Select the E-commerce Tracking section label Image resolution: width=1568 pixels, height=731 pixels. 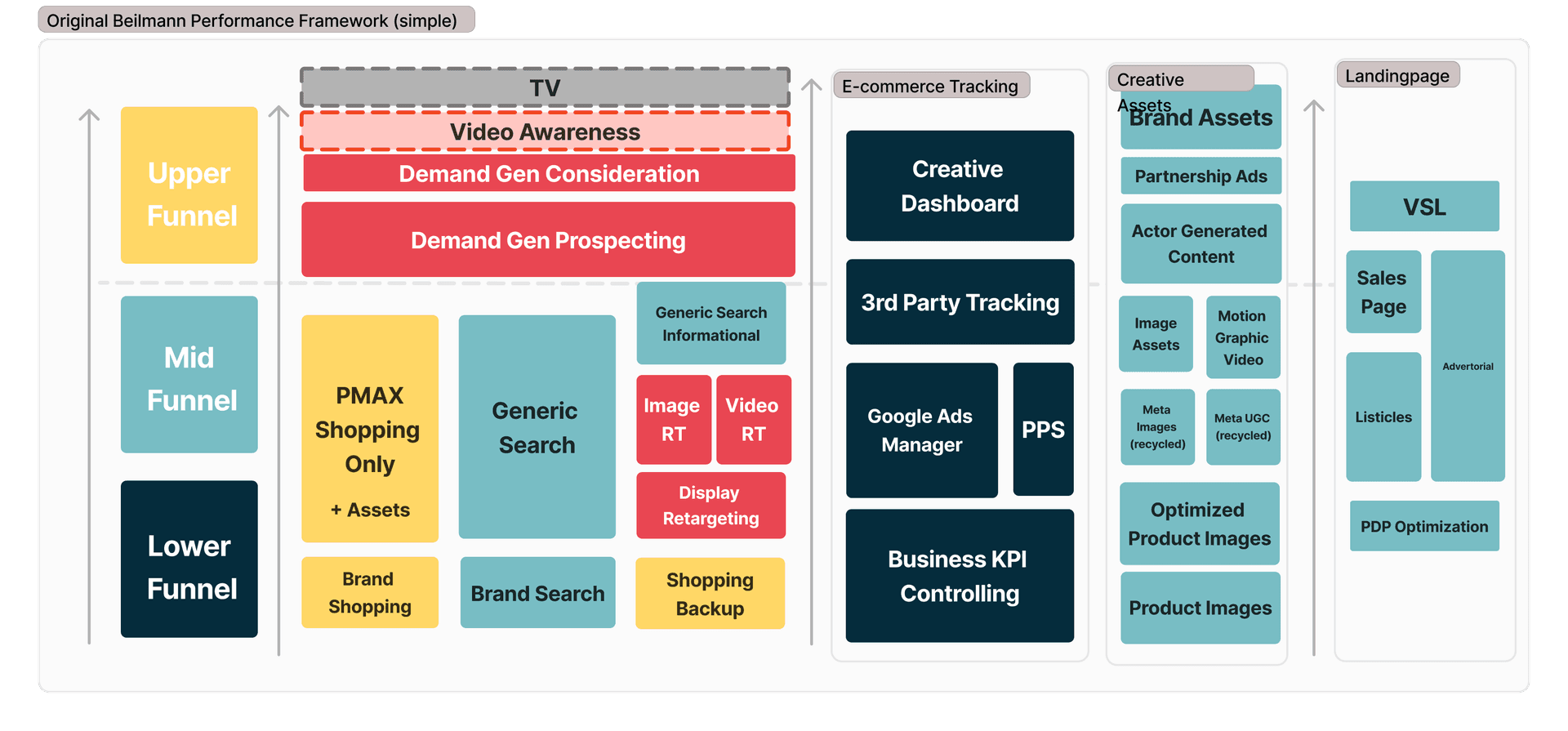click(930, 86)
